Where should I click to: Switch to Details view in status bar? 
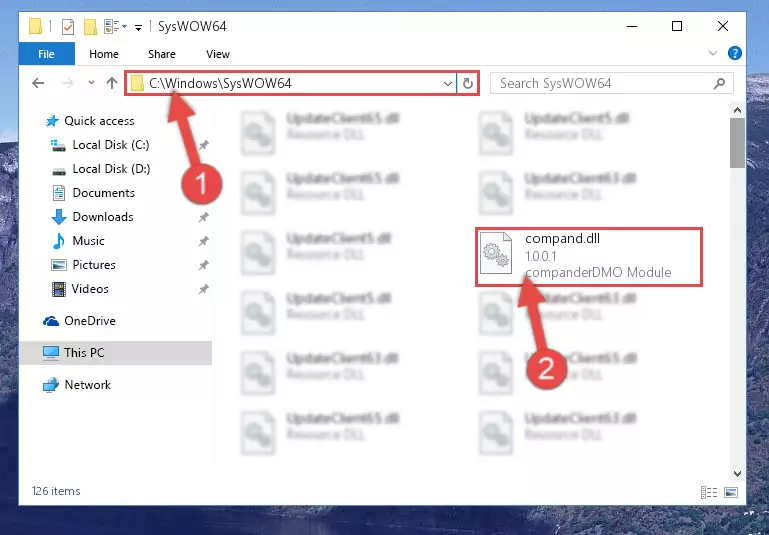click(709, 492)
